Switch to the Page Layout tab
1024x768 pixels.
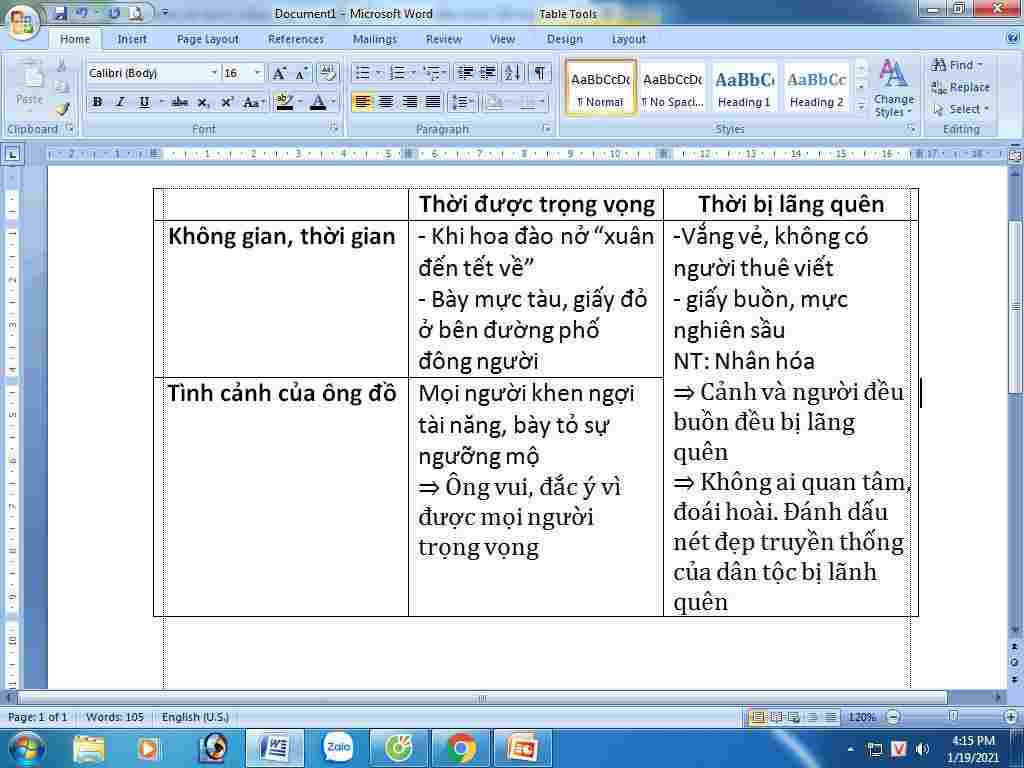point(207,39)
